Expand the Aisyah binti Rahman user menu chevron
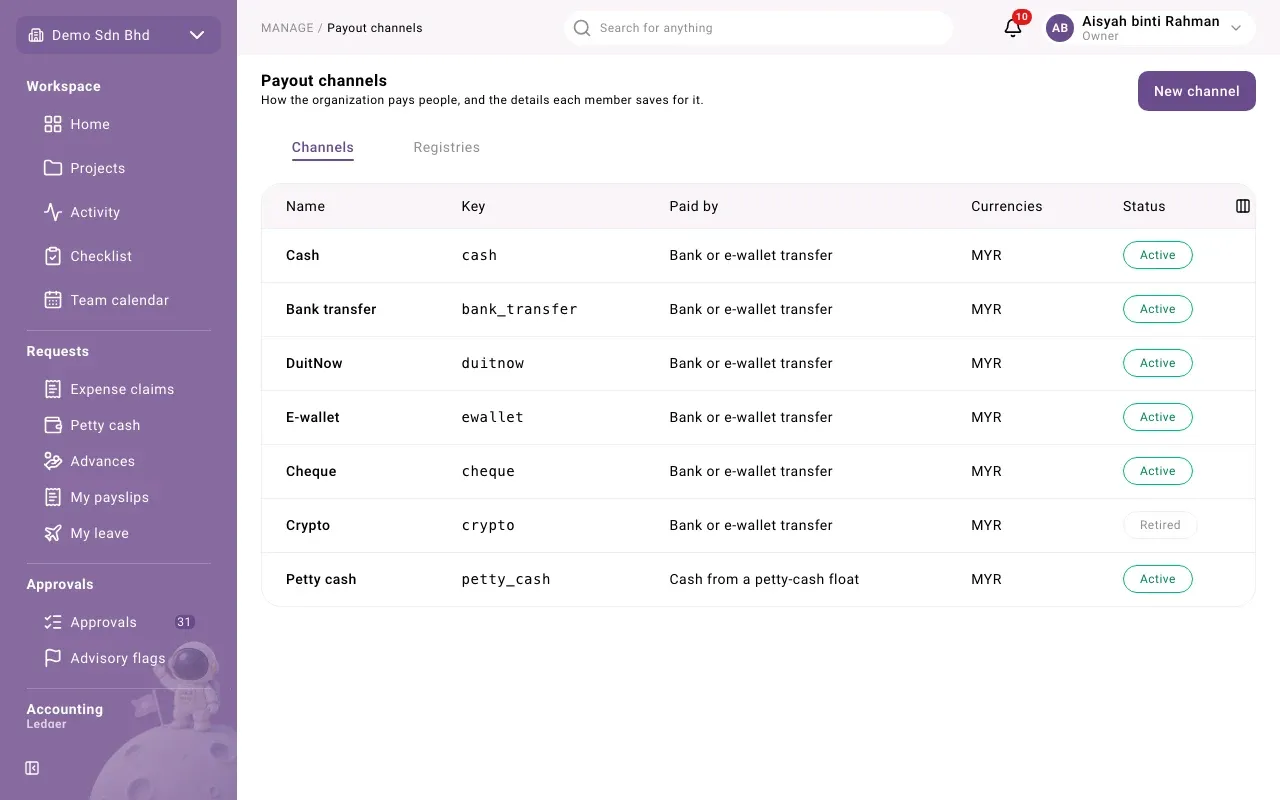The width and height of the screenshot is (1280, 800). [1236, 28]
